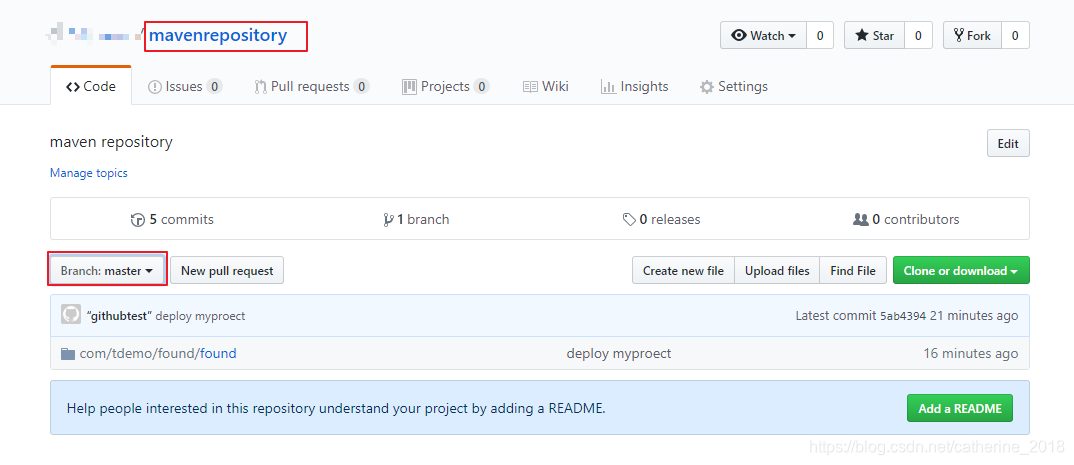Click the tag icon beside 0 releases
This screenshot has width=1074, height=465.
629,220
